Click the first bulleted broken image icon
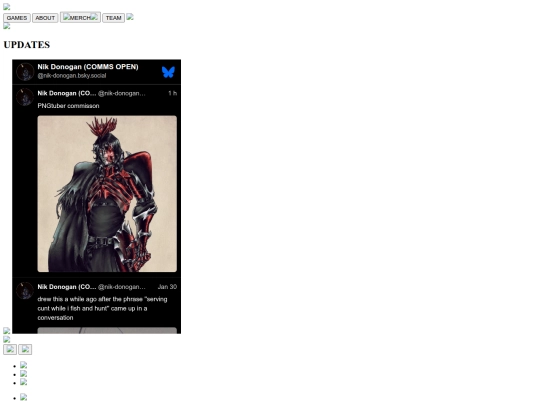Screen dimensions: 540x405 [x=23, y=365]
